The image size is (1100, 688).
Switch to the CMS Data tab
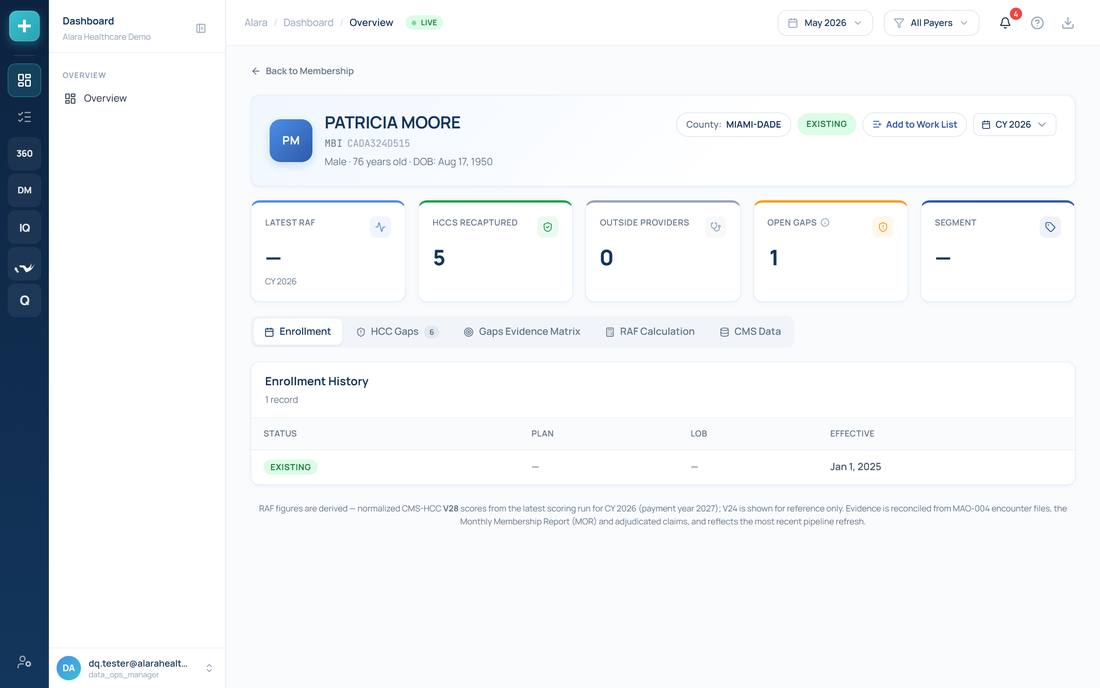[x=750, y=332]
